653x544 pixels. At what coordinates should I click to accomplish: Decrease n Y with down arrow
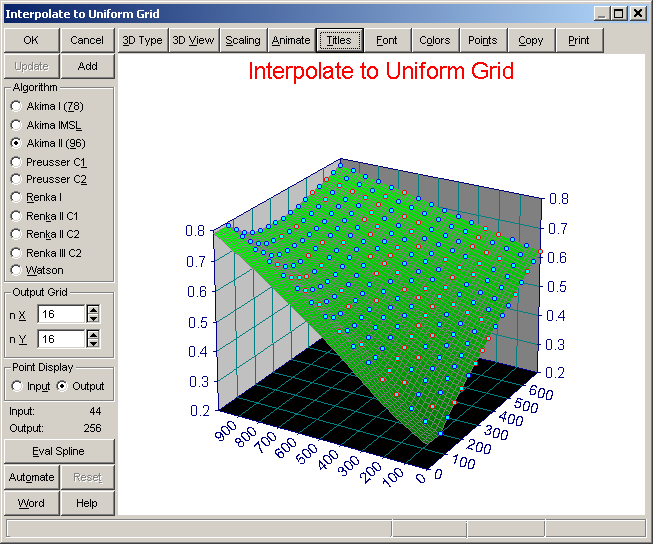(x=93, y=344)
